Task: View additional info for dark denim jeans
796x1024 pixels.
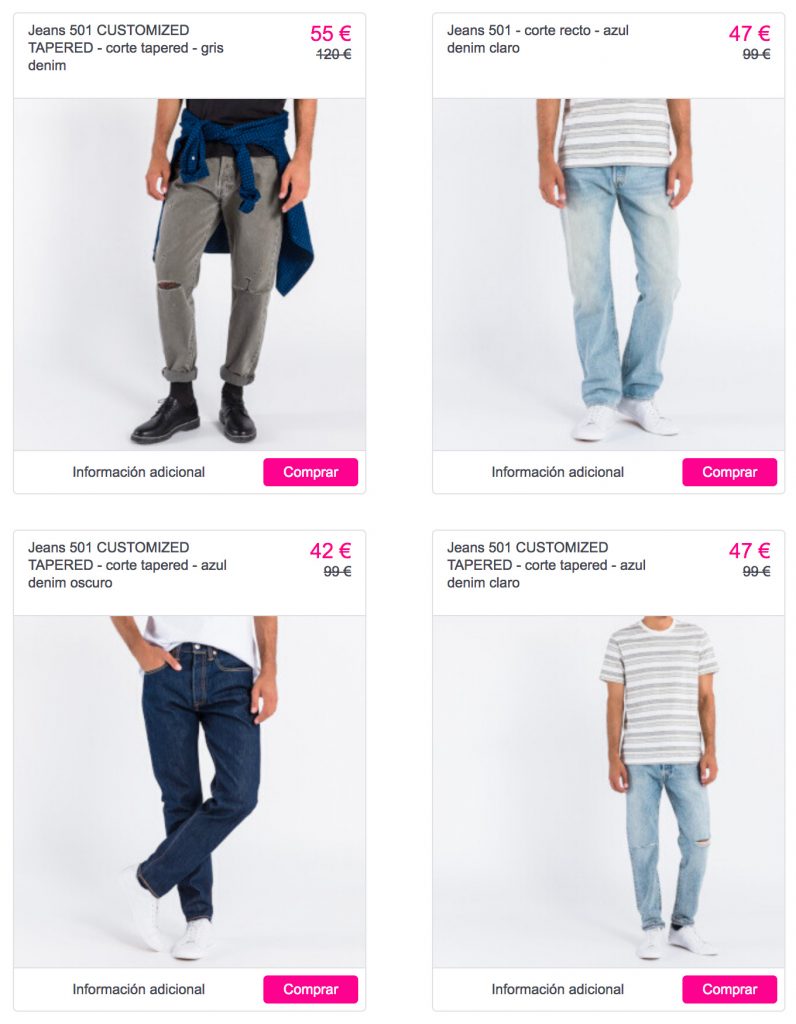Action: pyautogui.click(x=138, y=989)
